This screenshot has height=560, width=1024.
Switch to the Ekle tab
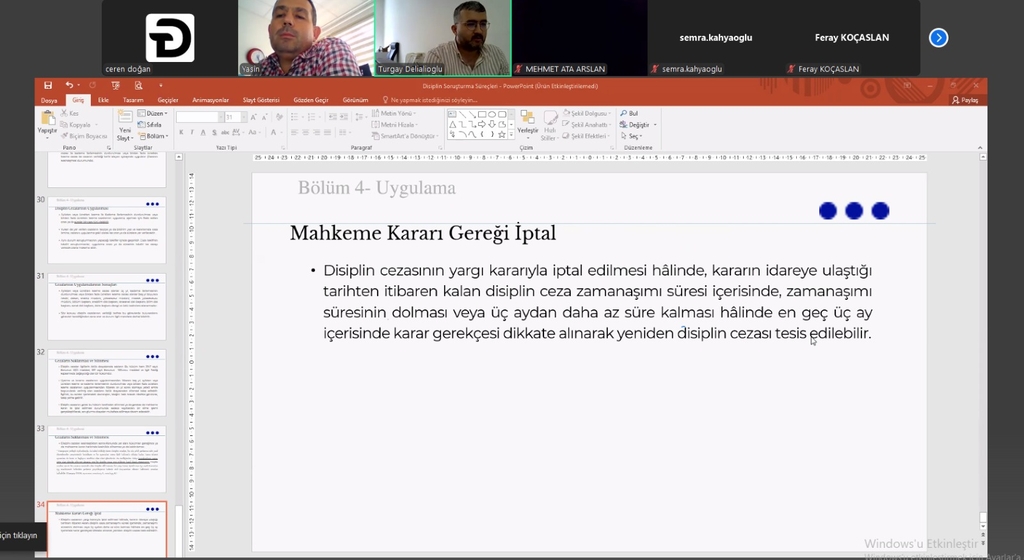click(x=103, y=101)
